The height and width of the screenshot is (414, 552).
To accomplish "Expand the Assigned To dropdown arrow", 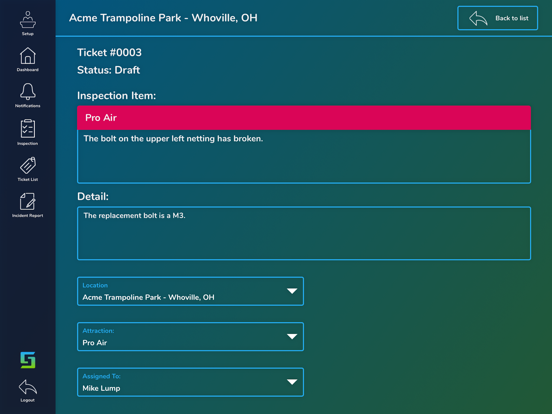I will coord(292,382).
